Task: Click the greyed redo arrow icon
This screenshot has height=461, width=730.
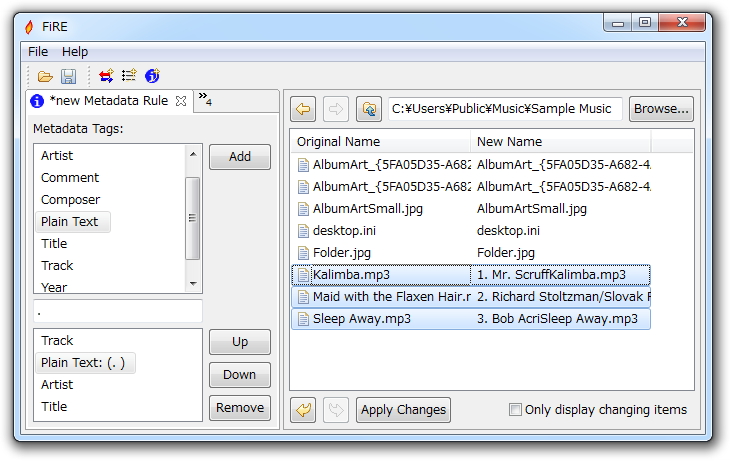Action: point(336,410)
